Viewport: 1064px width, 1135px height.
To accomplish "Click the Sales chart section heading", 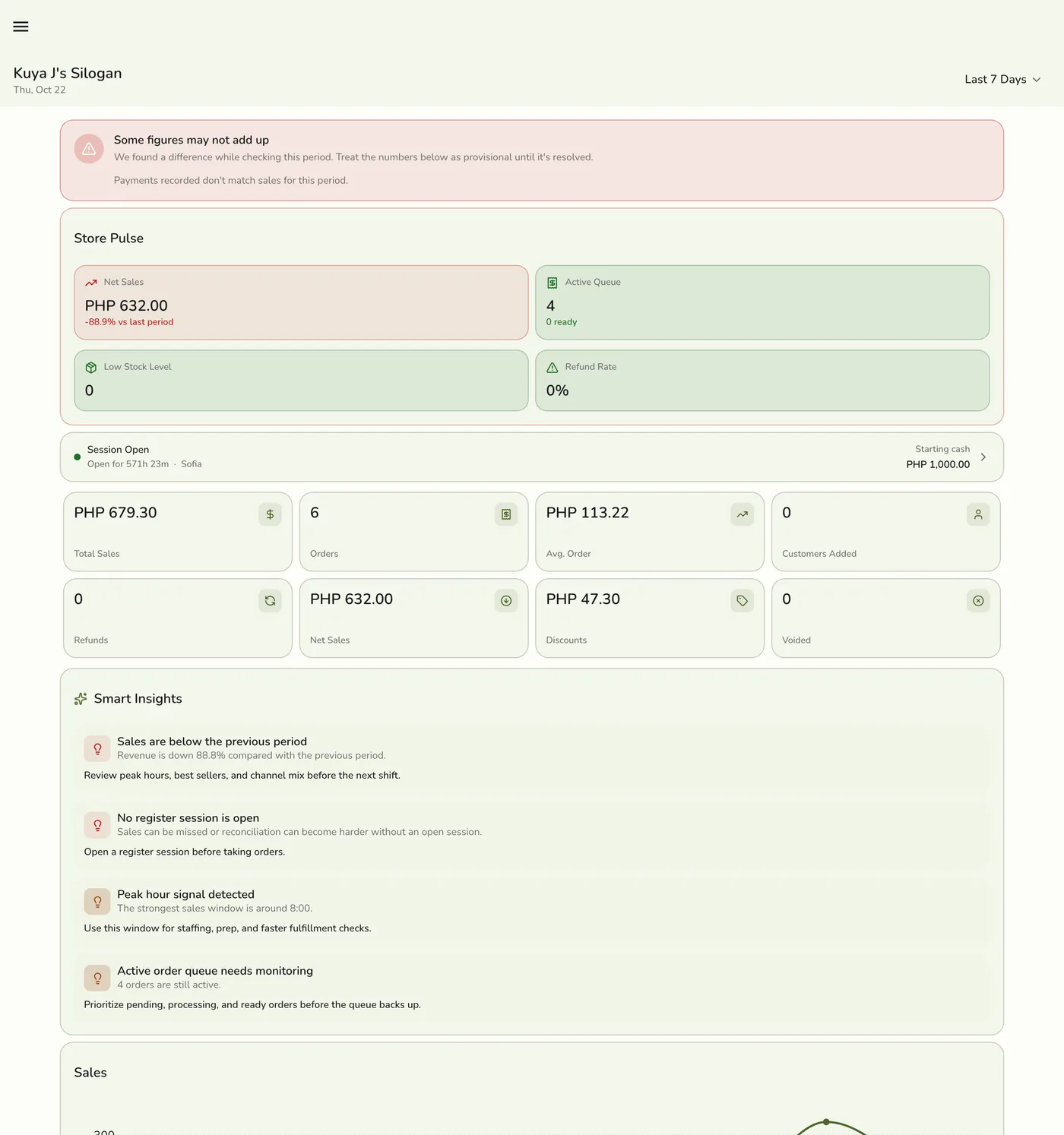I will [x=90, y=1073].
